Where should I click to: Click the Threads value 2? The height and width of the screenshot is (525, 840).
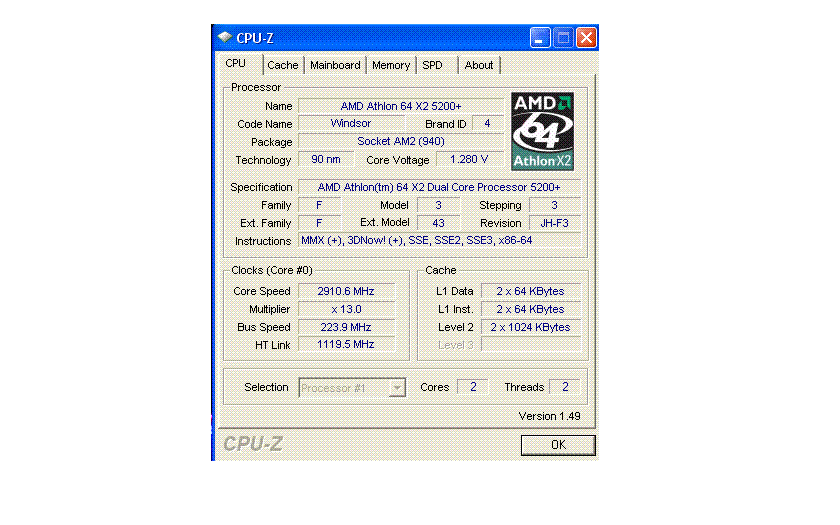pos(565,387)
